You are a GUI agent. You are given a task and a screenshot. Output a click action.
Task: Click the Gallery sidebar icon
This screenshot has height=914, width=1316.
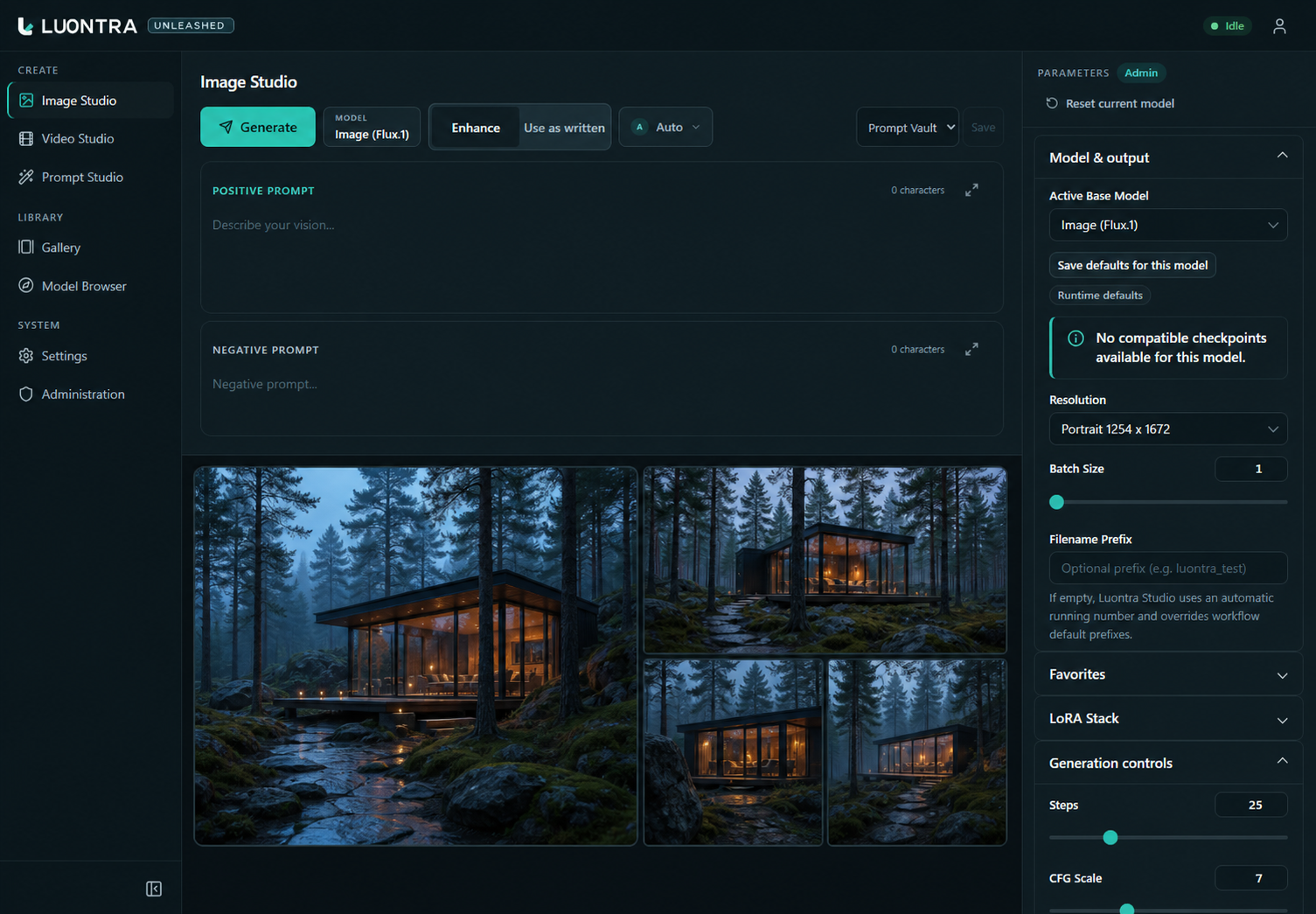point(26,248)
